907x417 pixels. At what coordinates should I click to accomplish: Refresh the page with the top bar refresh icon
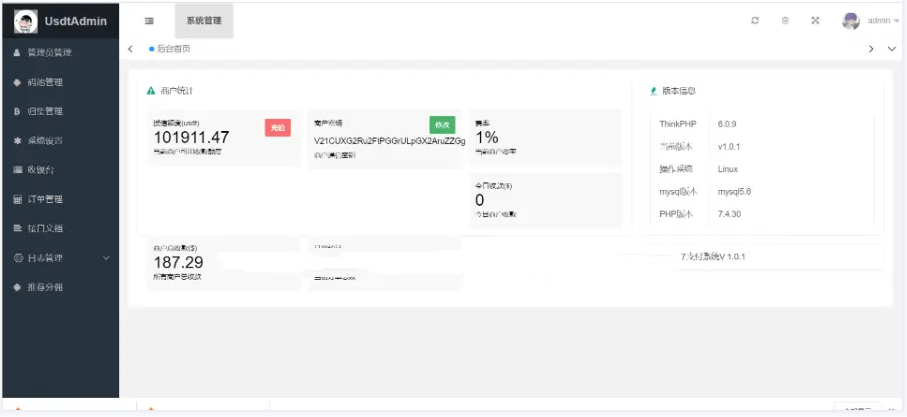tap(755, 20)
